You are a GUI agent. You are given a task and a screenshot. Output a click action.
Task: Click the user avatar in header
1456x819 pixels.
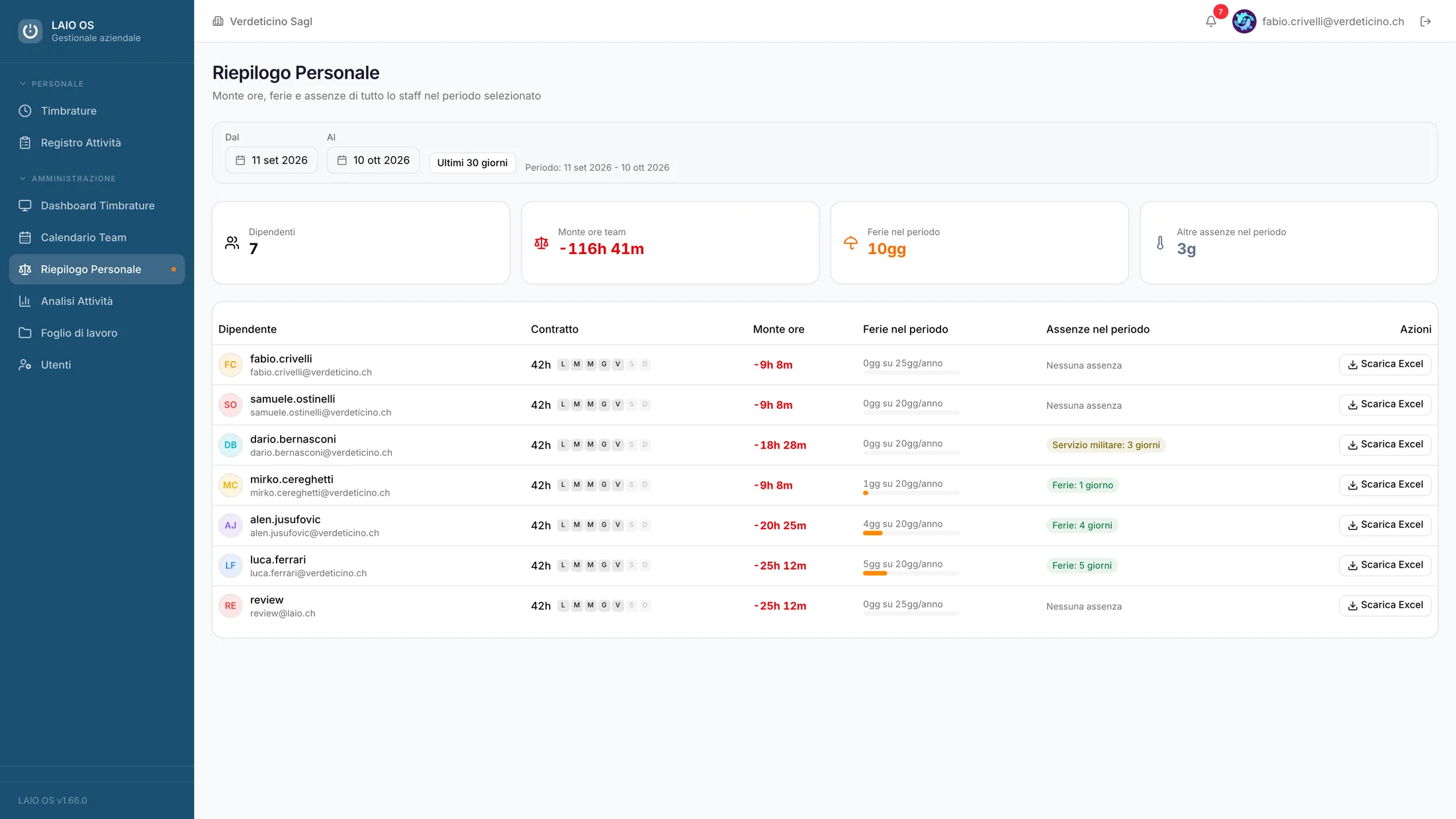tap(1244, 21)
